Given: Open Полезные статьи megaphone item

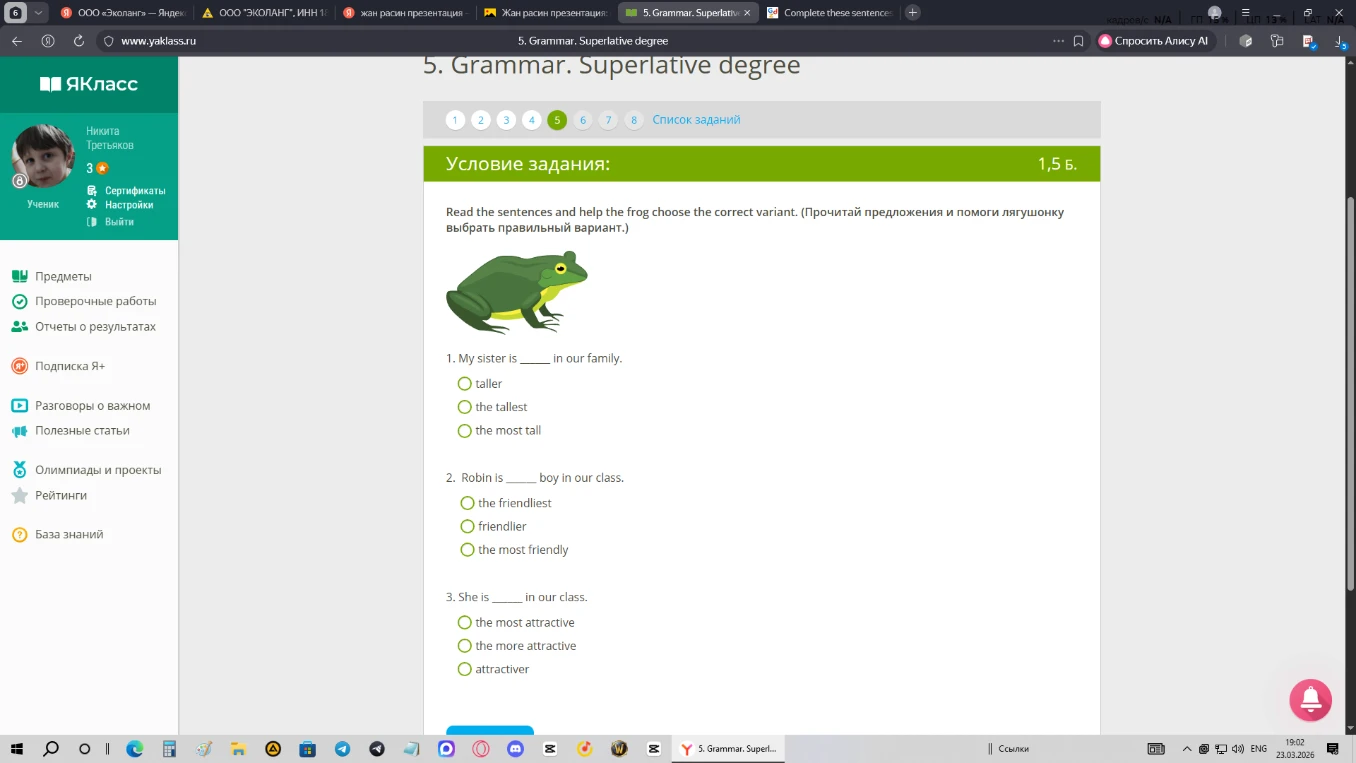Looking at the screenshot, I should click(x=71, y=431).
